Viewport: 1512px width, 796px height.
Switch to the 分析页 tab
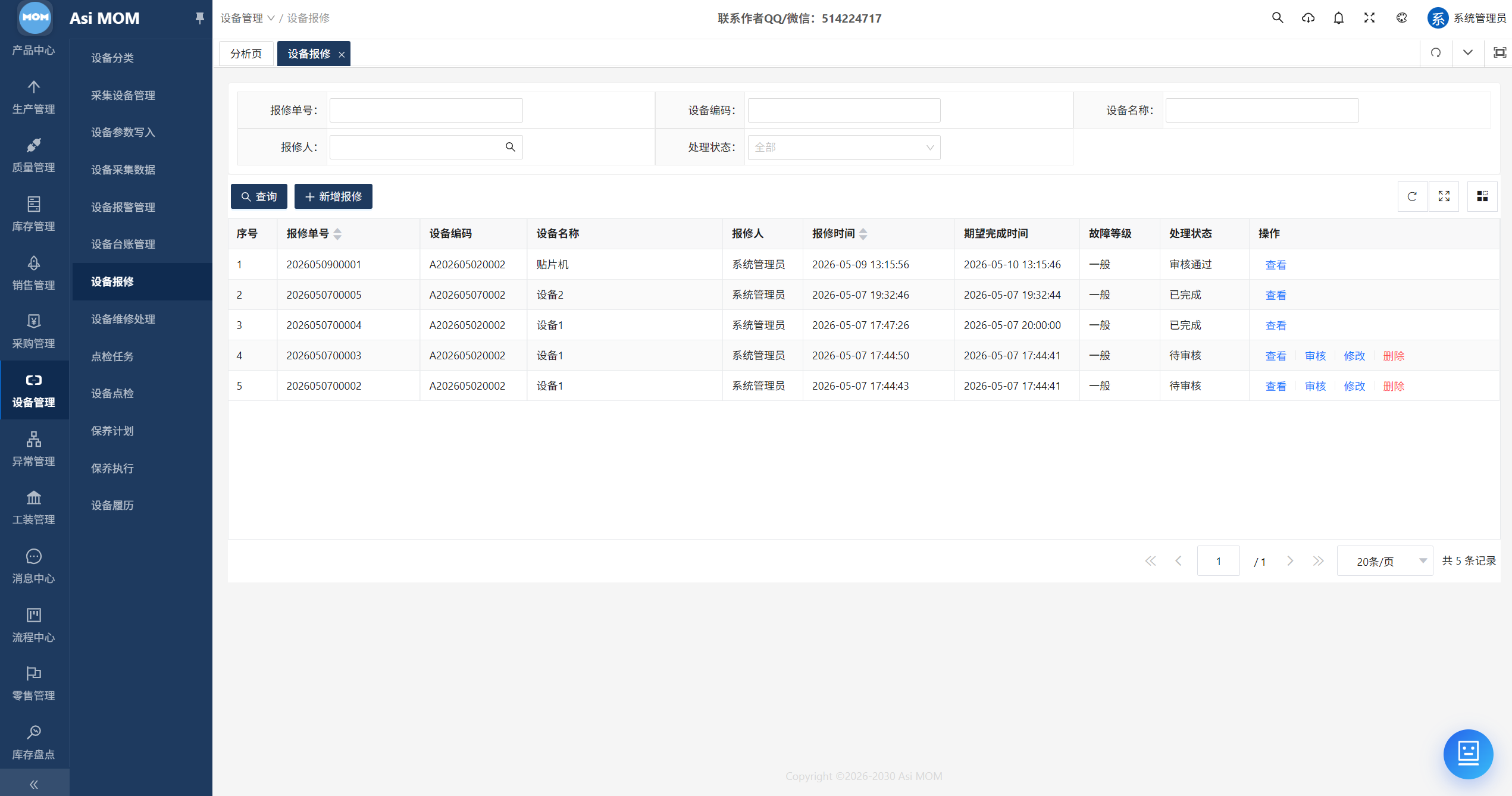point(246,54)
